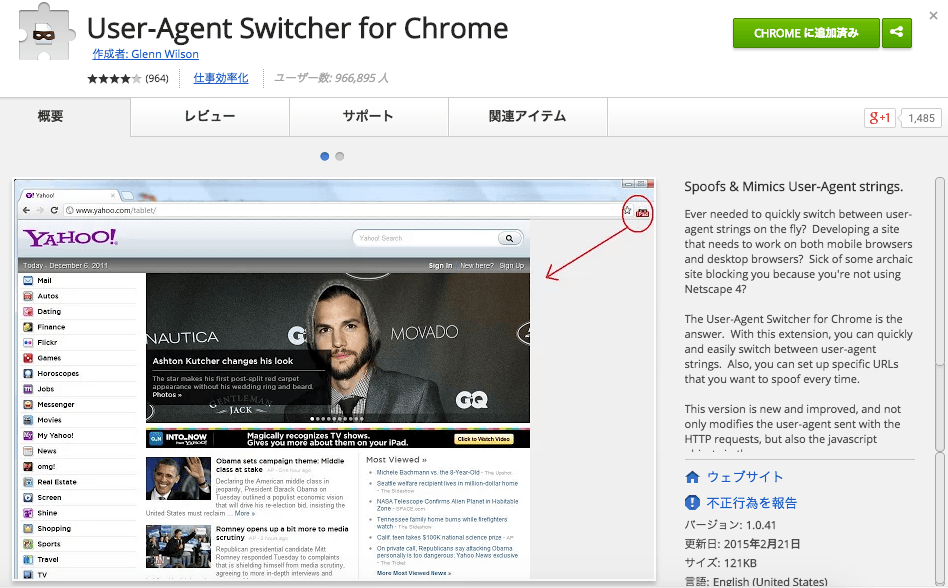Switch to the サポート tab
The height and width of the screenshot is (588, 948).
coord(368,116)
